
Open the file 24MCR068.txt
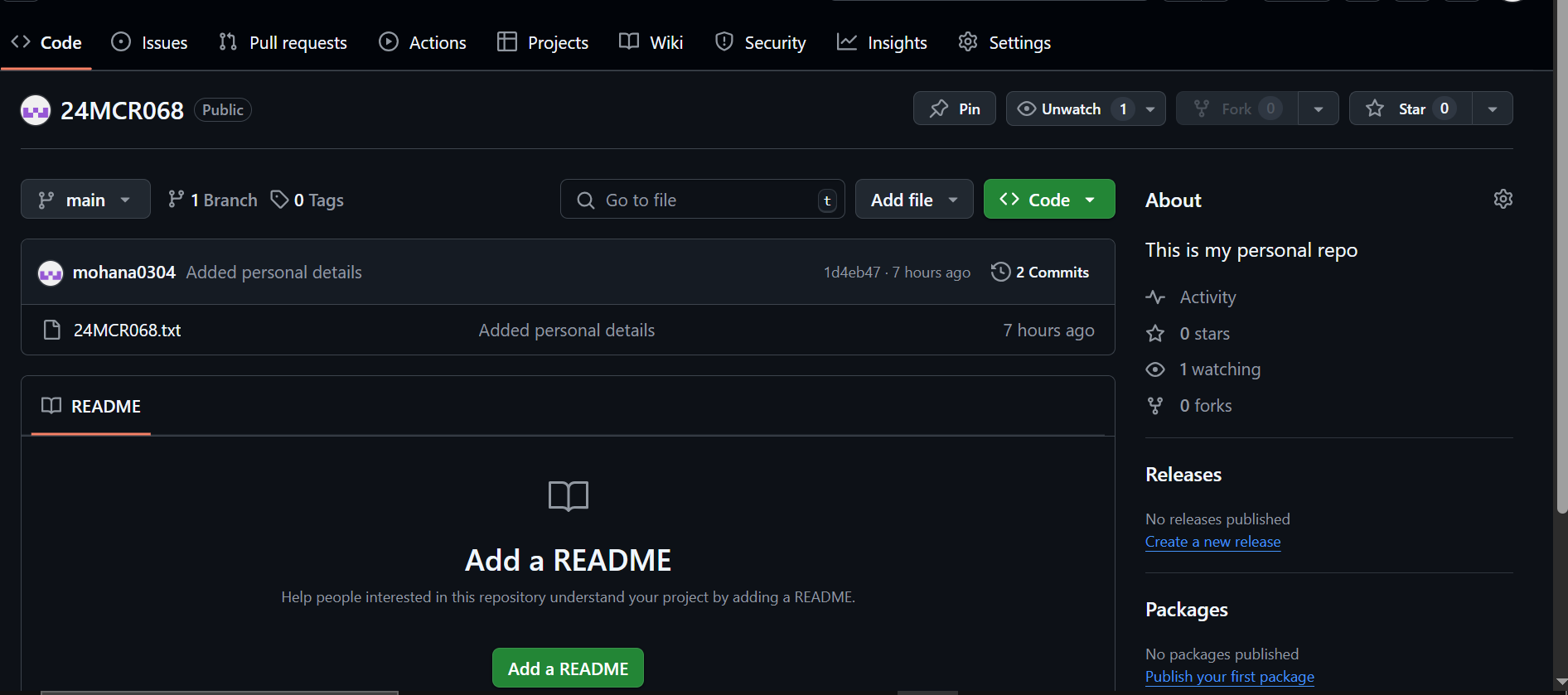pyautogui.click(x=128, y=330)
